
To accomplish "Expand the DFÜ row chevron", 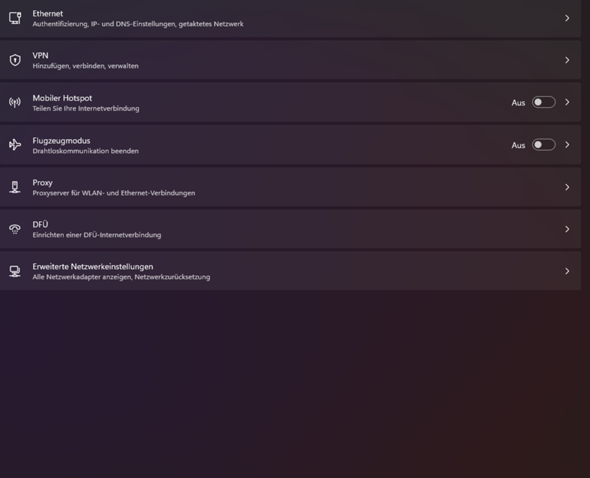I will [x=567, y=229].
